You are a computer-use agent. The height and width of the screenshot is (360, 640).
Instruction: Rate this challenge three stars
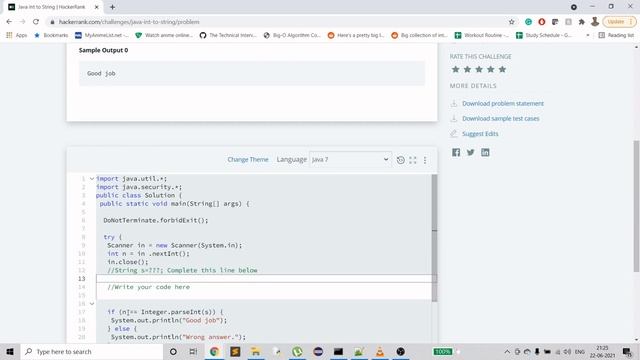(479, 69)
